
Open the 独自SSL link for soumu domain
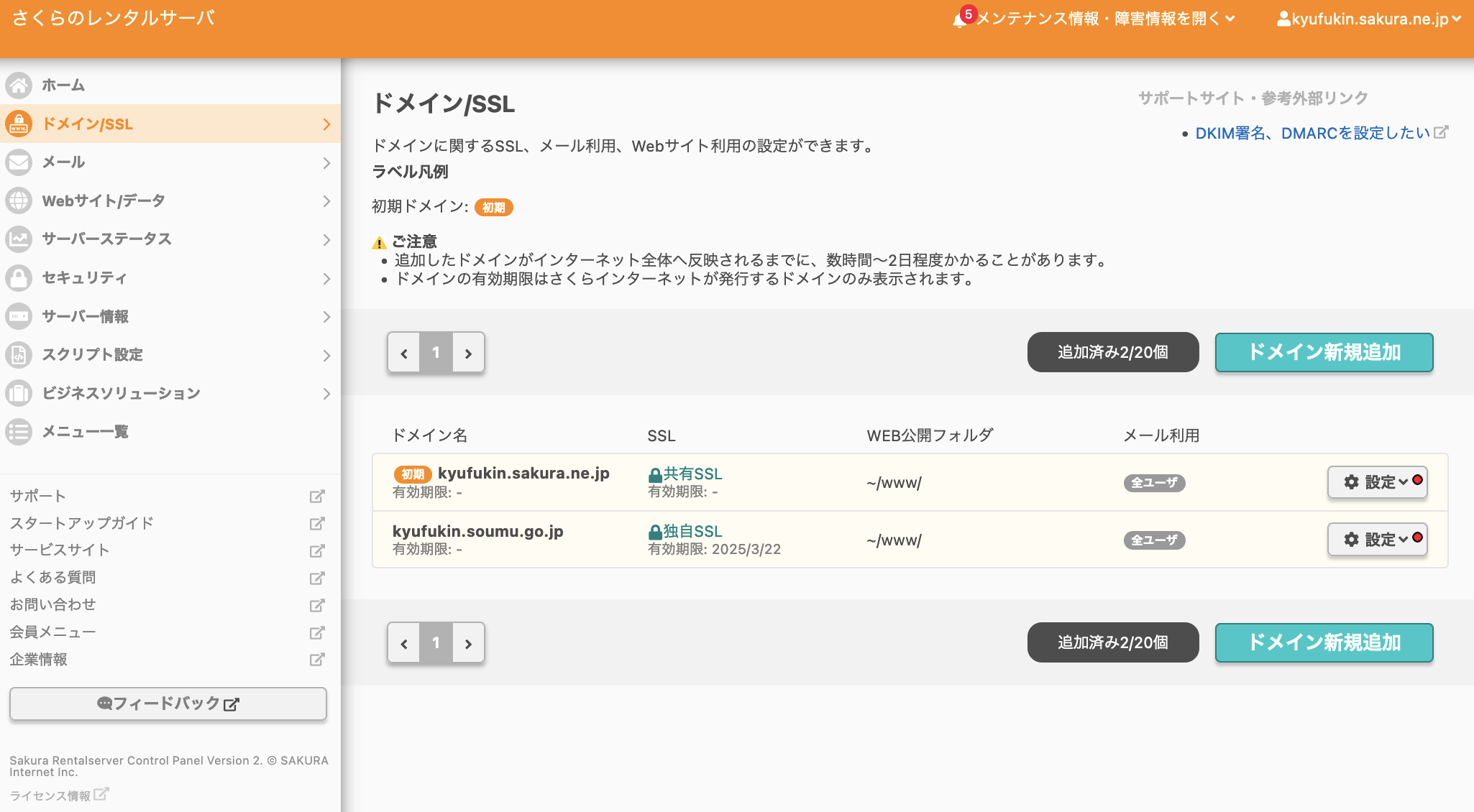692,531
